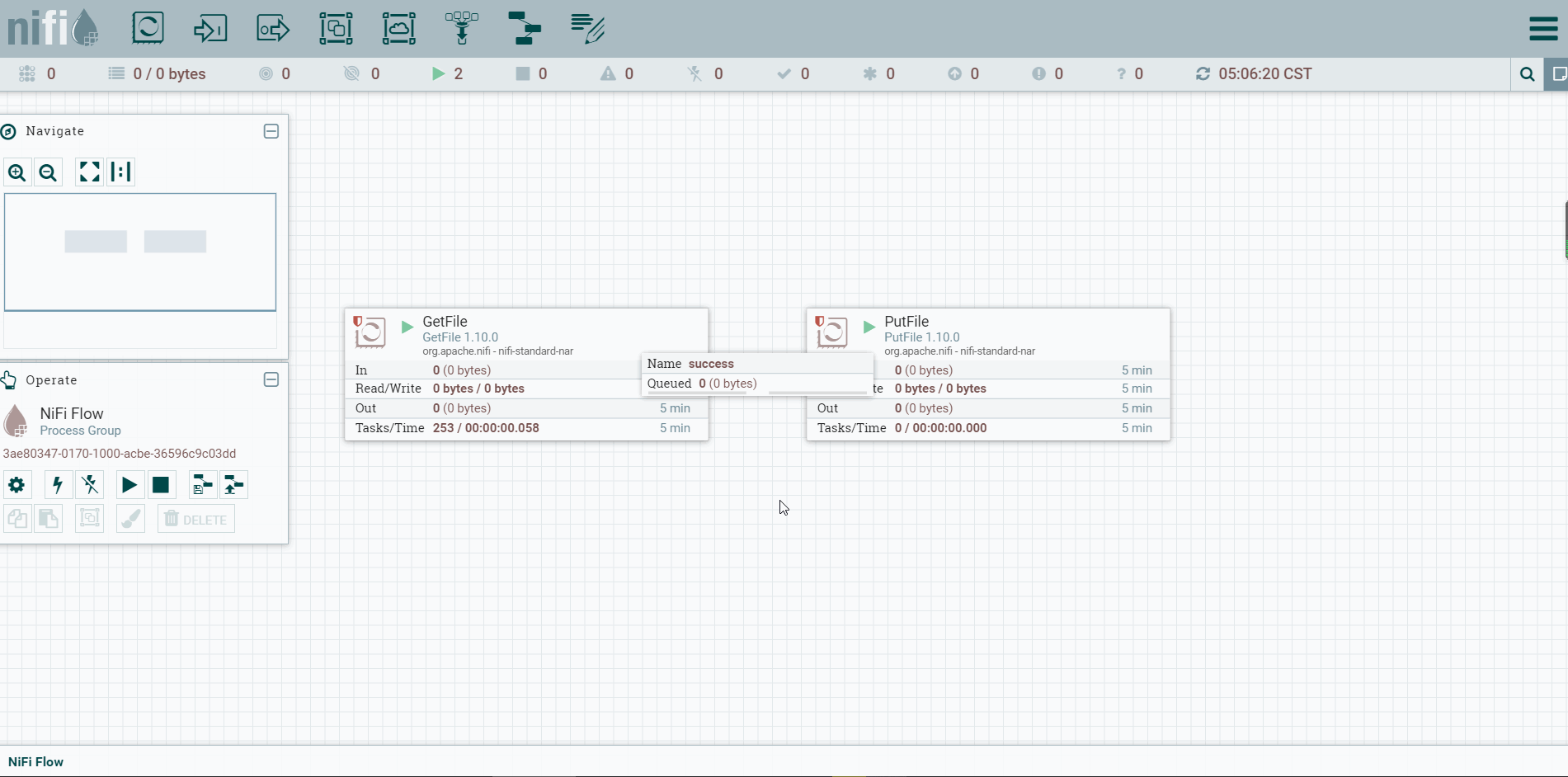
Task: Select the Remote Process Group icon
Action: 398,28
